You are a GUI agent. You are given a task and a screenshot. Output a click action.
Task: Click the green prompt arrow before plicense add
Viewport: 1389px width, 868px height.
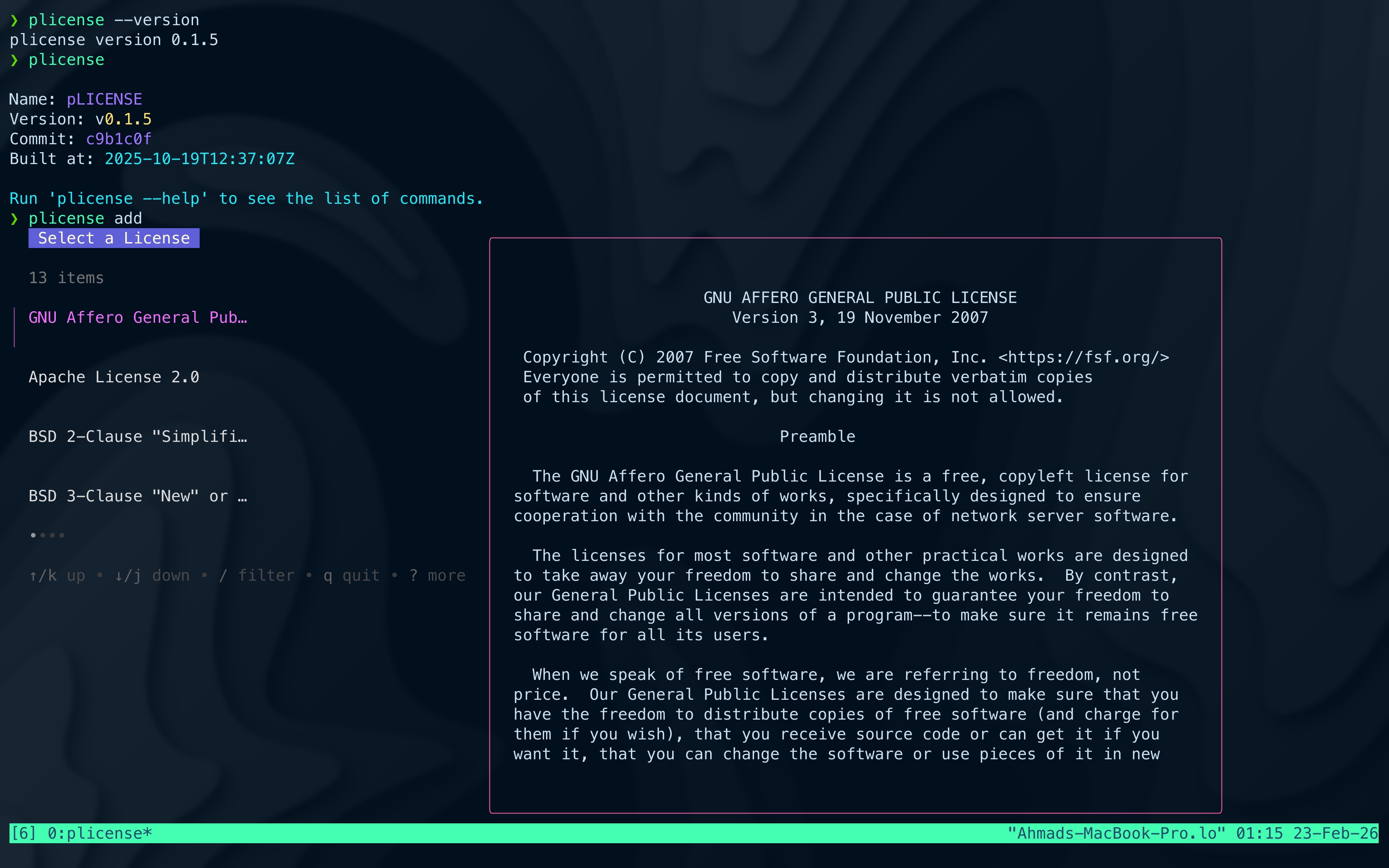[14, 219]
